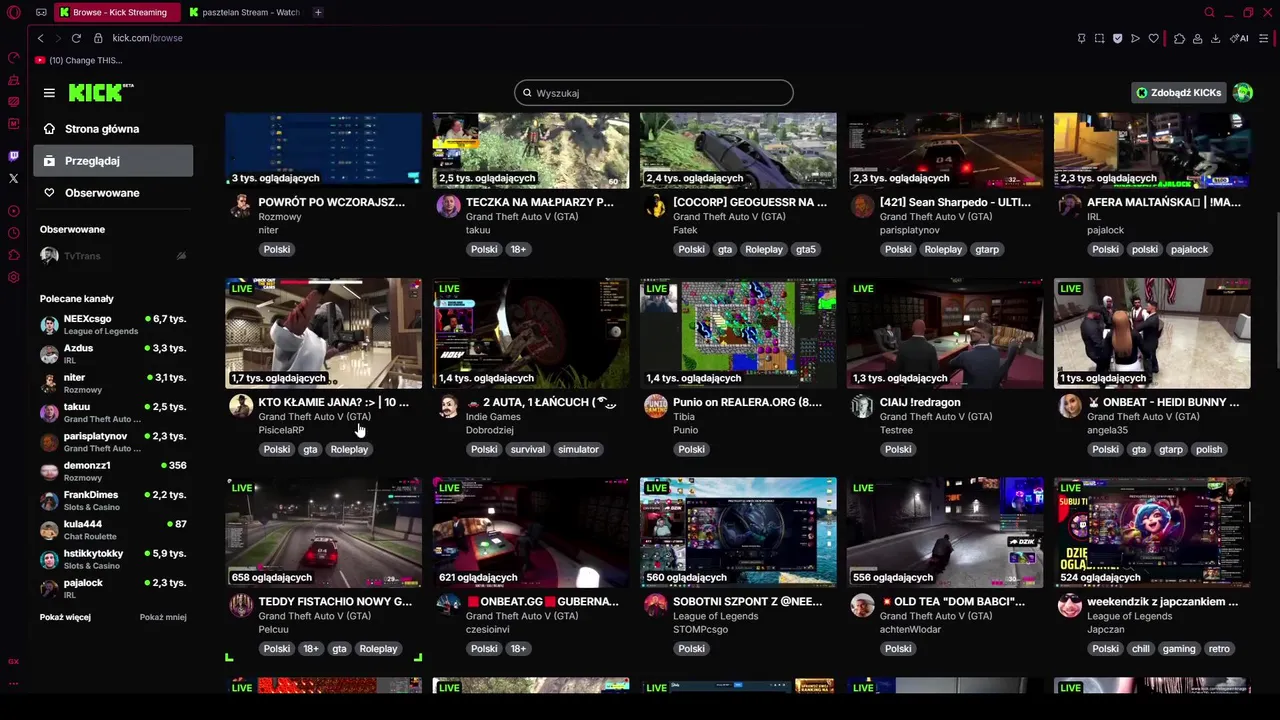
Task: Click the FrankDimes channel avatar
Action: click(49, 501)
